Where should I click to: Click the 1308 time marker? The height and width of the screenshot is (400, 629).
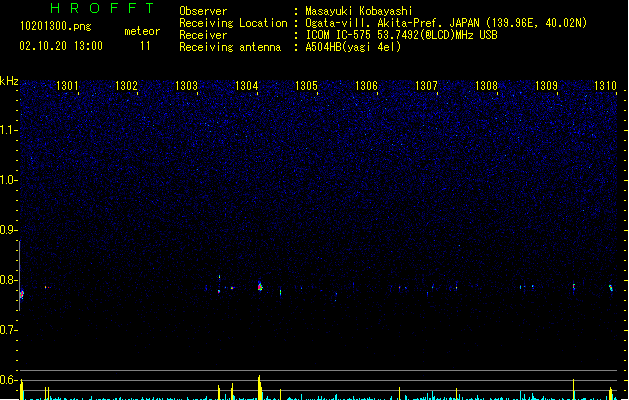(486, 86)
